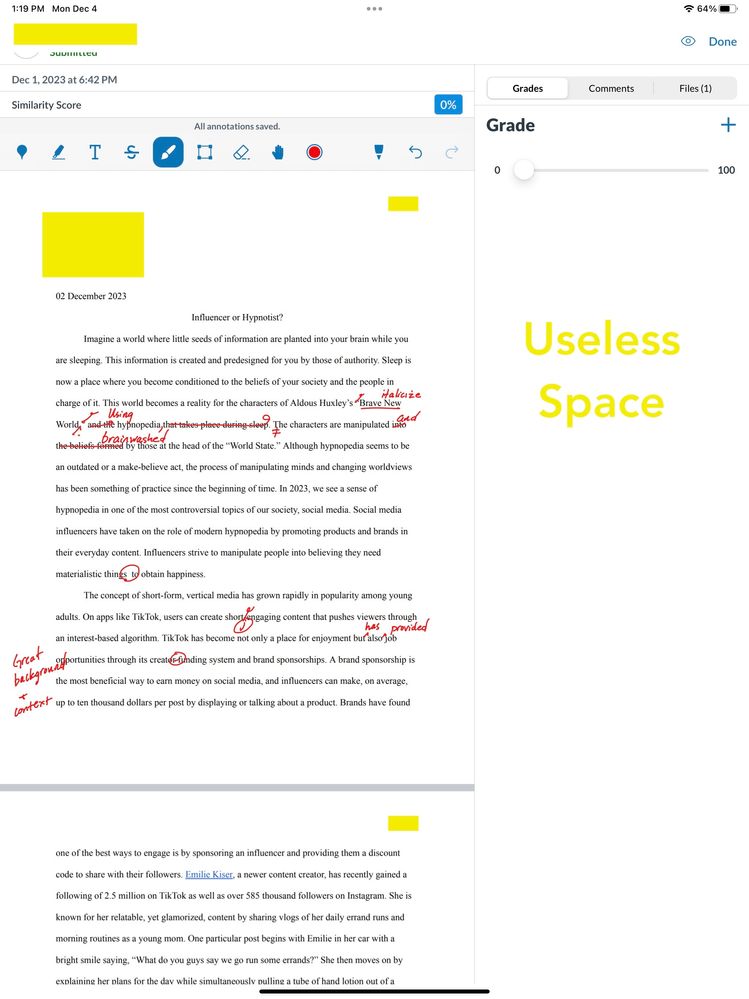Image resolution: width=749 pixels, height=999 pixels.
Task: Select the strikethrough annotation tool
Action: pyautogui.click(x=132, y=152)
